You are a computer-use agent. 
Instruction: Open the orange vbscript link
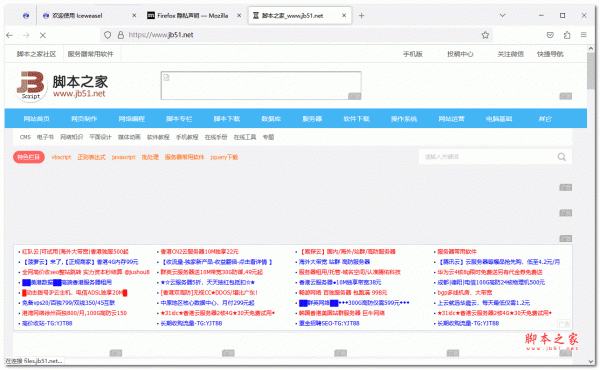click(61, 157)
